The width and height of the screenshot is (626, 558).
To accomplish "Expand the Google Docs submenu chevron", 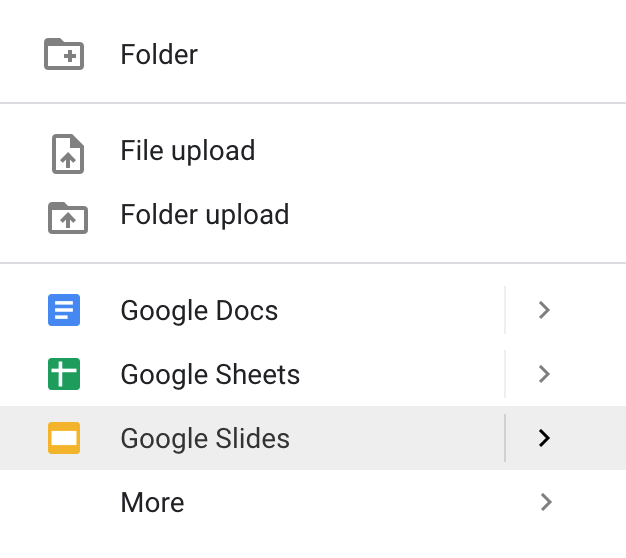I will (x=545, y=310).
